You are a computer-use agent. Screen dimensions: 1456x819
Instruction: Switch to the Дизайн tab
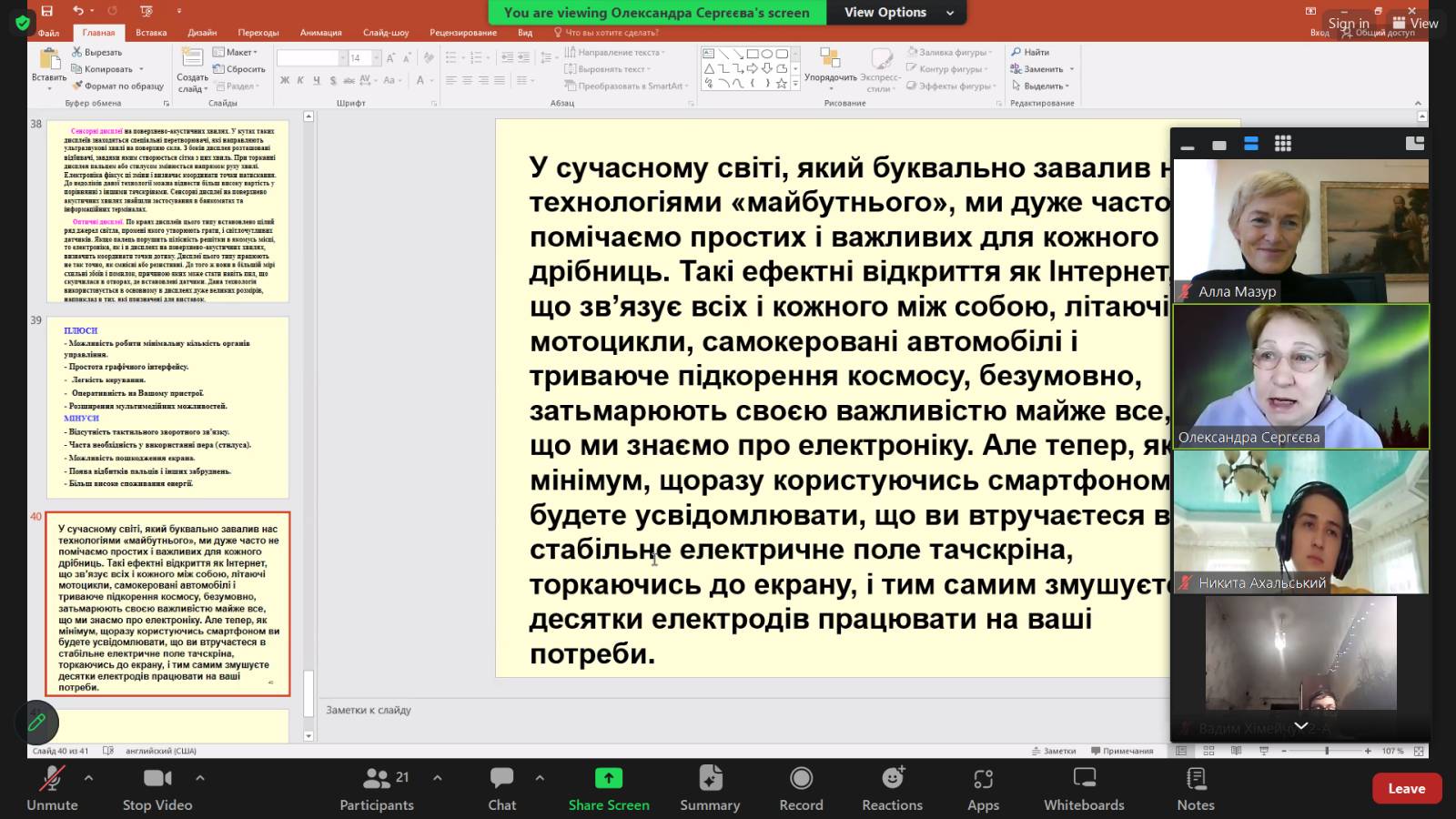coord(202,33)
